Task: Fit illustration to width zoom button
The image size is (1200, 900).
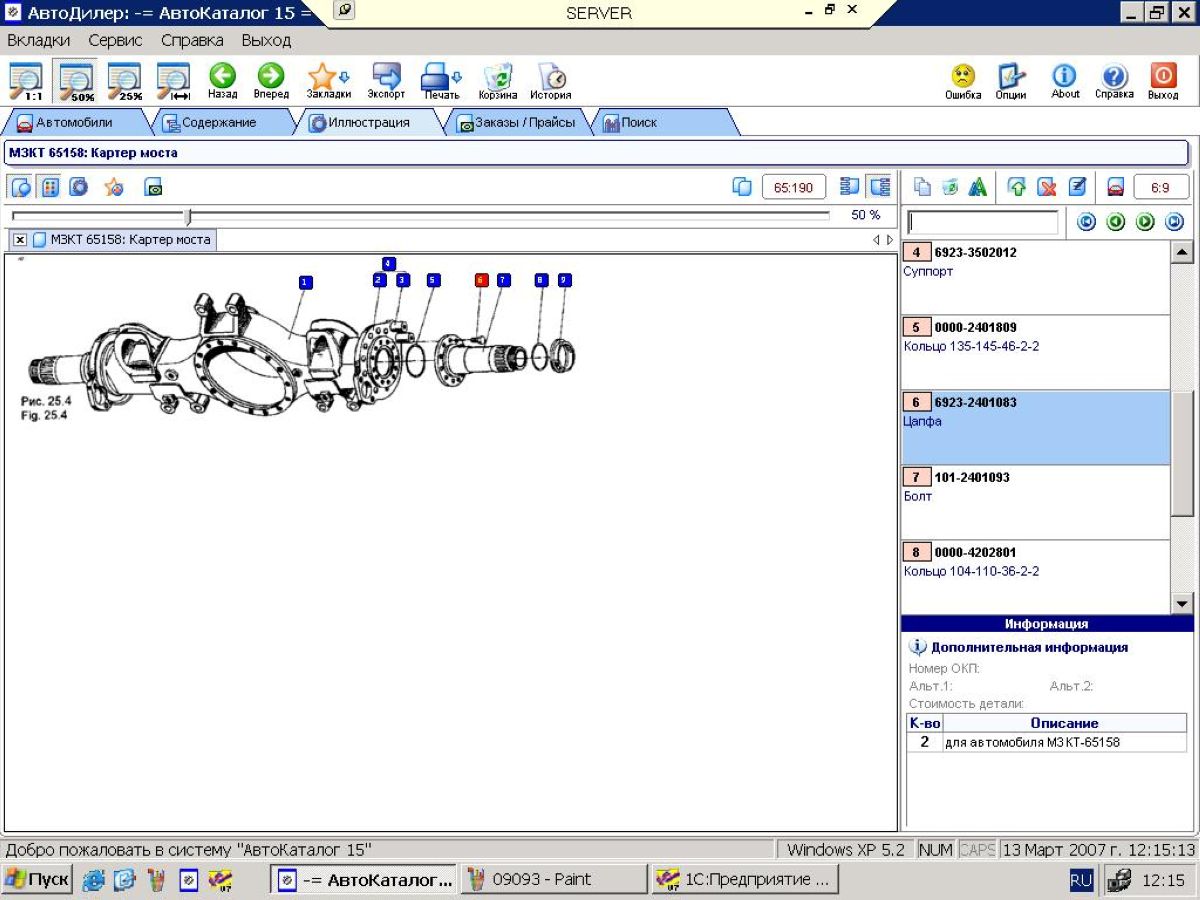Action: coord(173,82)
